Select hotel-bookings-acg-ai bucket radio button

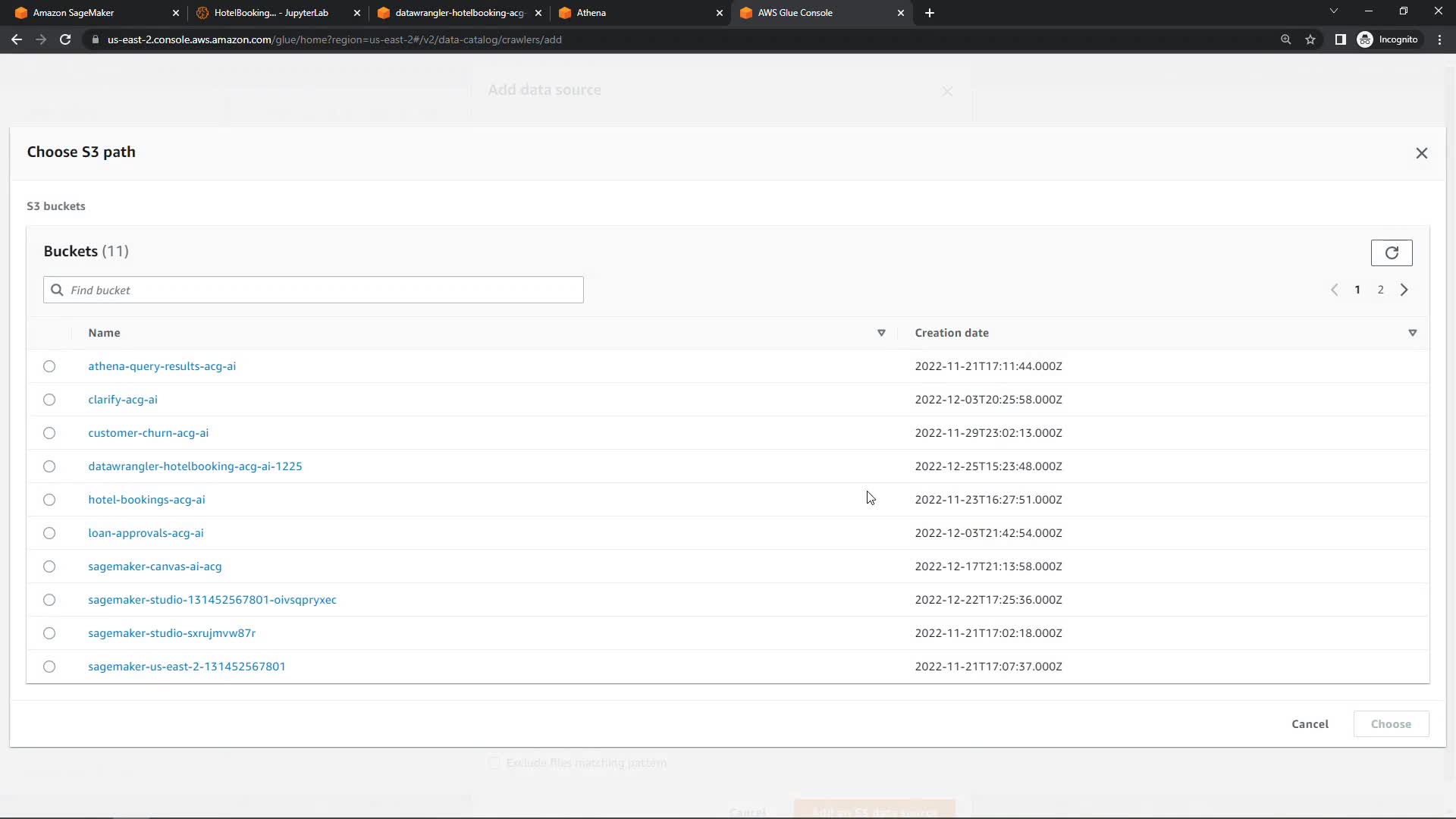coord(49,500)
